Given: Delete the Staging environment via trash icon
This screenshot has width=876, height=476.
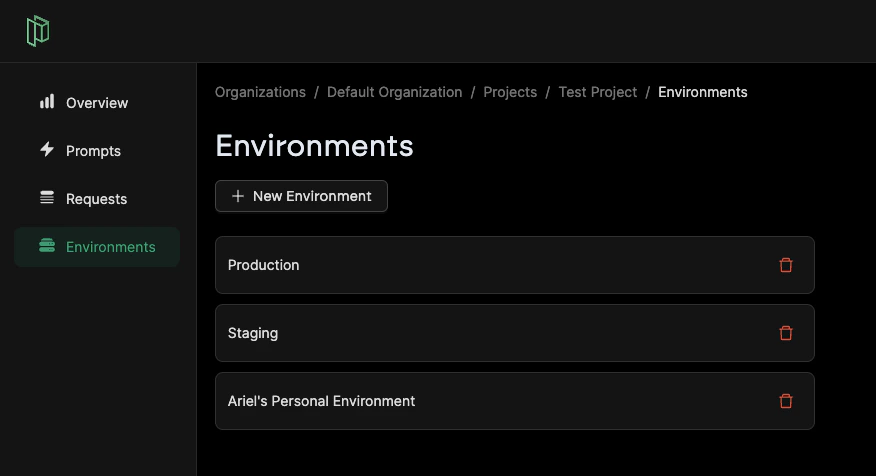Looking at the screenshot, I should (786, 333).
